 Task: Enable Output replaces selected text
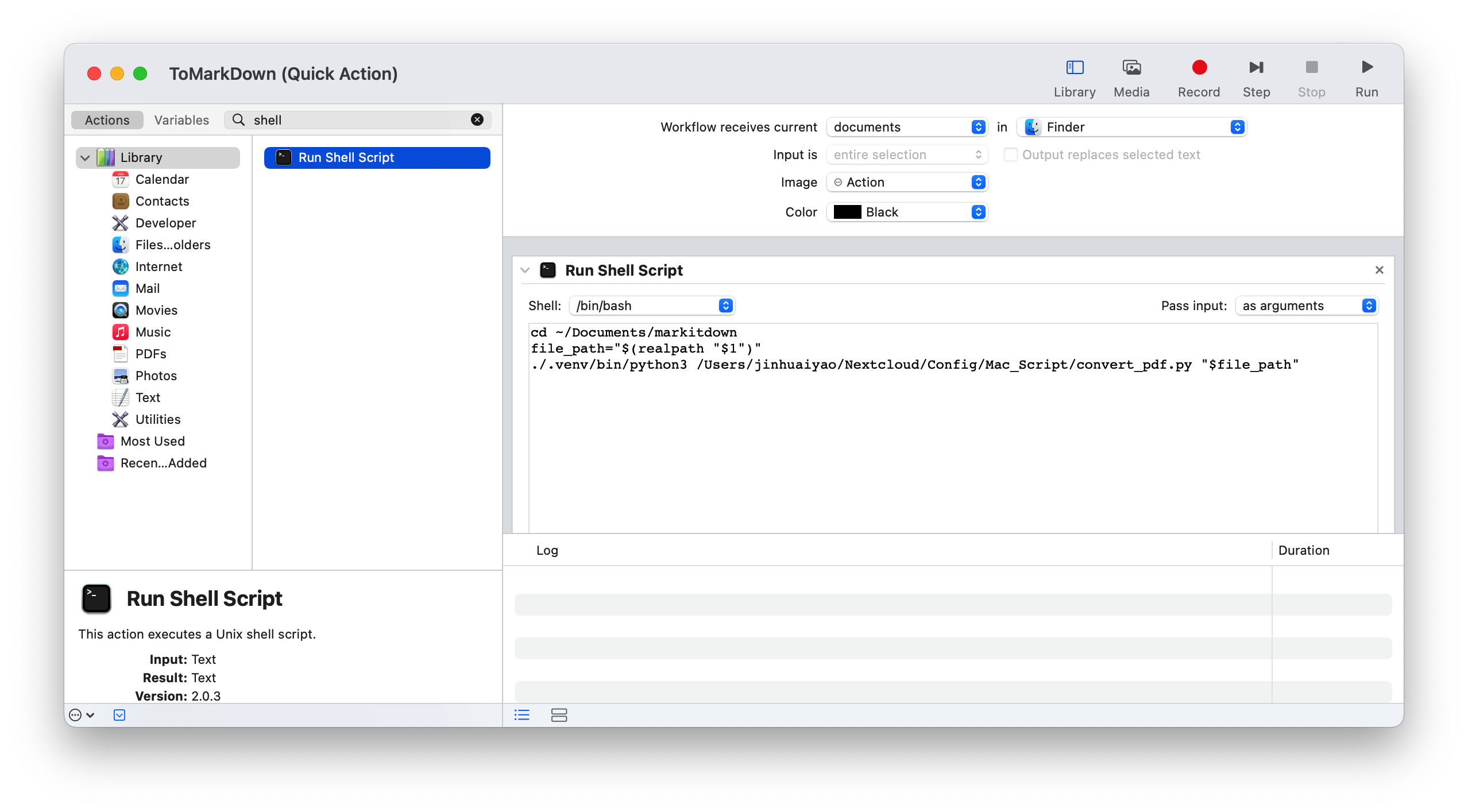(x=1010, y=154)
